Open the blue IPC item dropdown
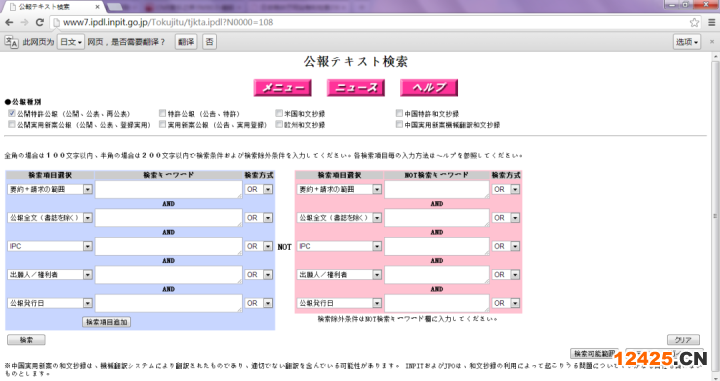This screenshot has width=720, height=381. tap(50, 246)
